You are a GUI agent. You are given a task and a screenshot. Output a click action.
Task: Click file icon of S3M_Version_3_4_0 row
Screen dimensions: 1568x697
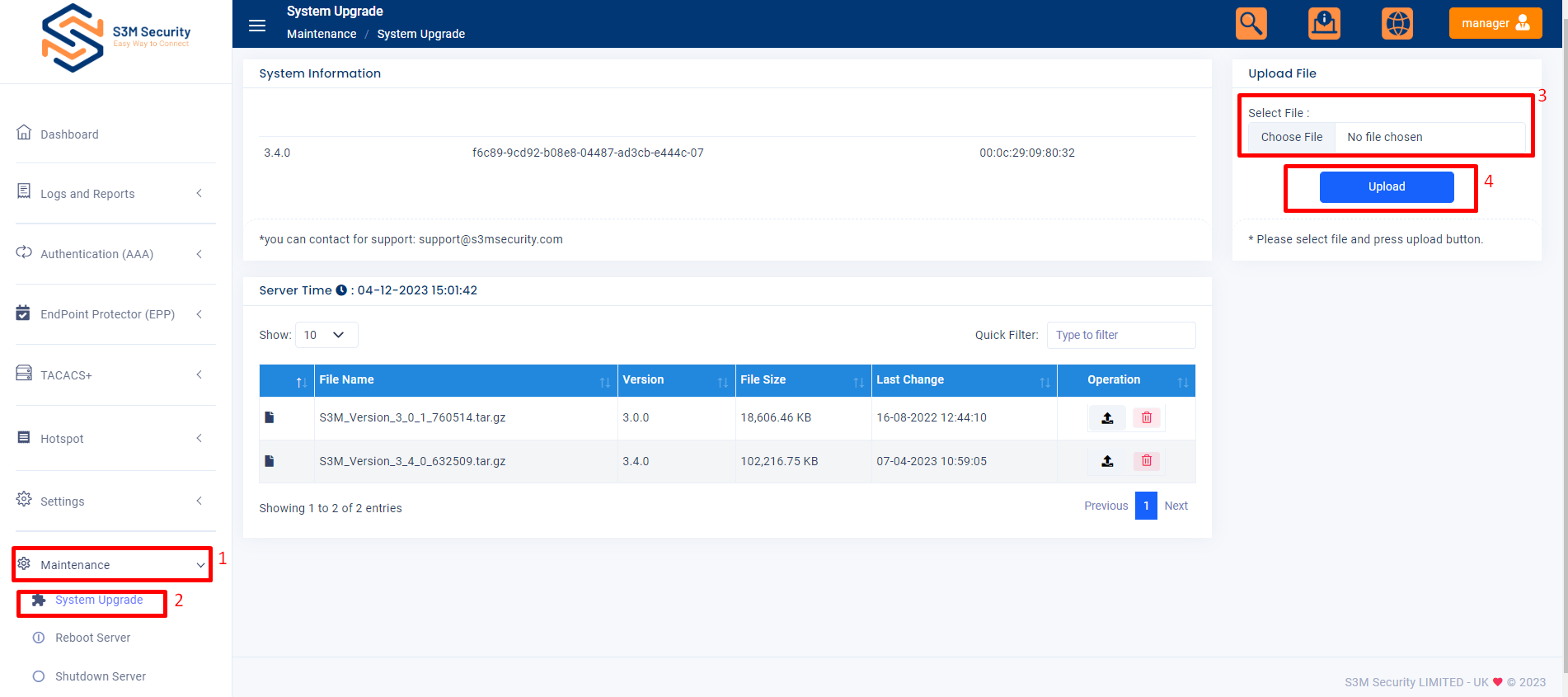(x=269, y=461)
